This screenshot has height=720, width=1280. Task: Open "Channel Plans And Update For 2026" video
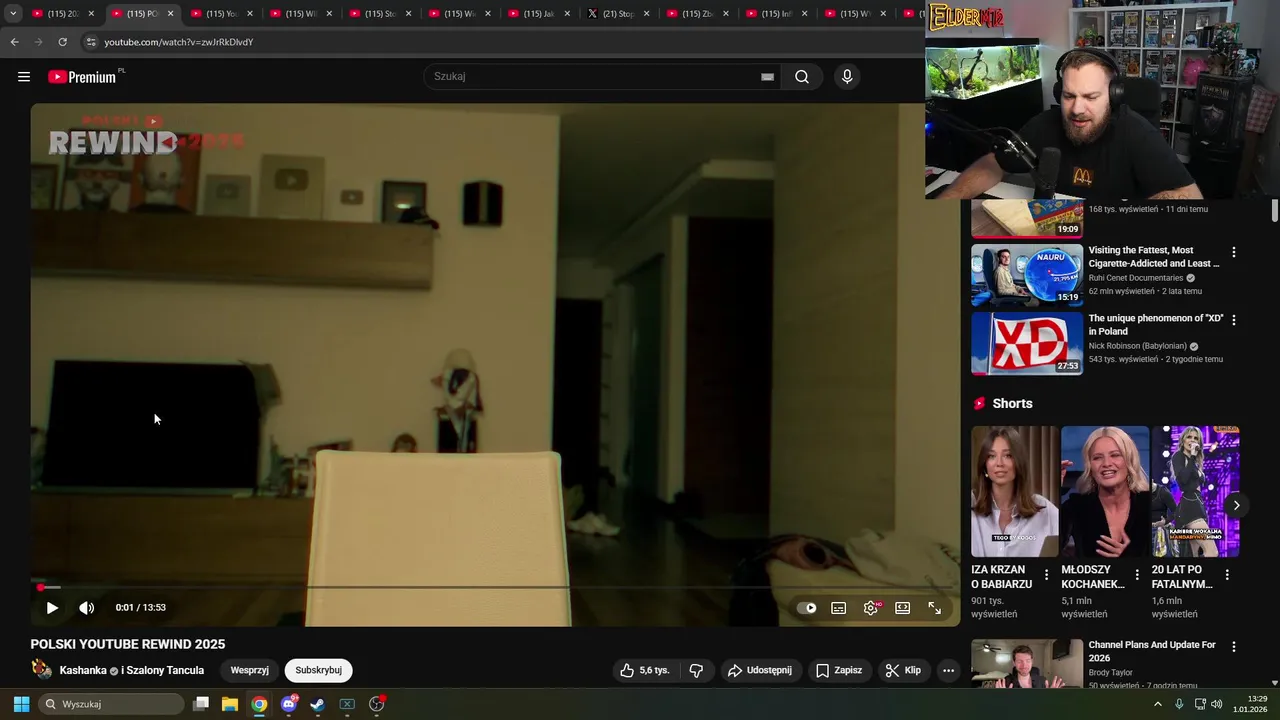point(1152,651)
